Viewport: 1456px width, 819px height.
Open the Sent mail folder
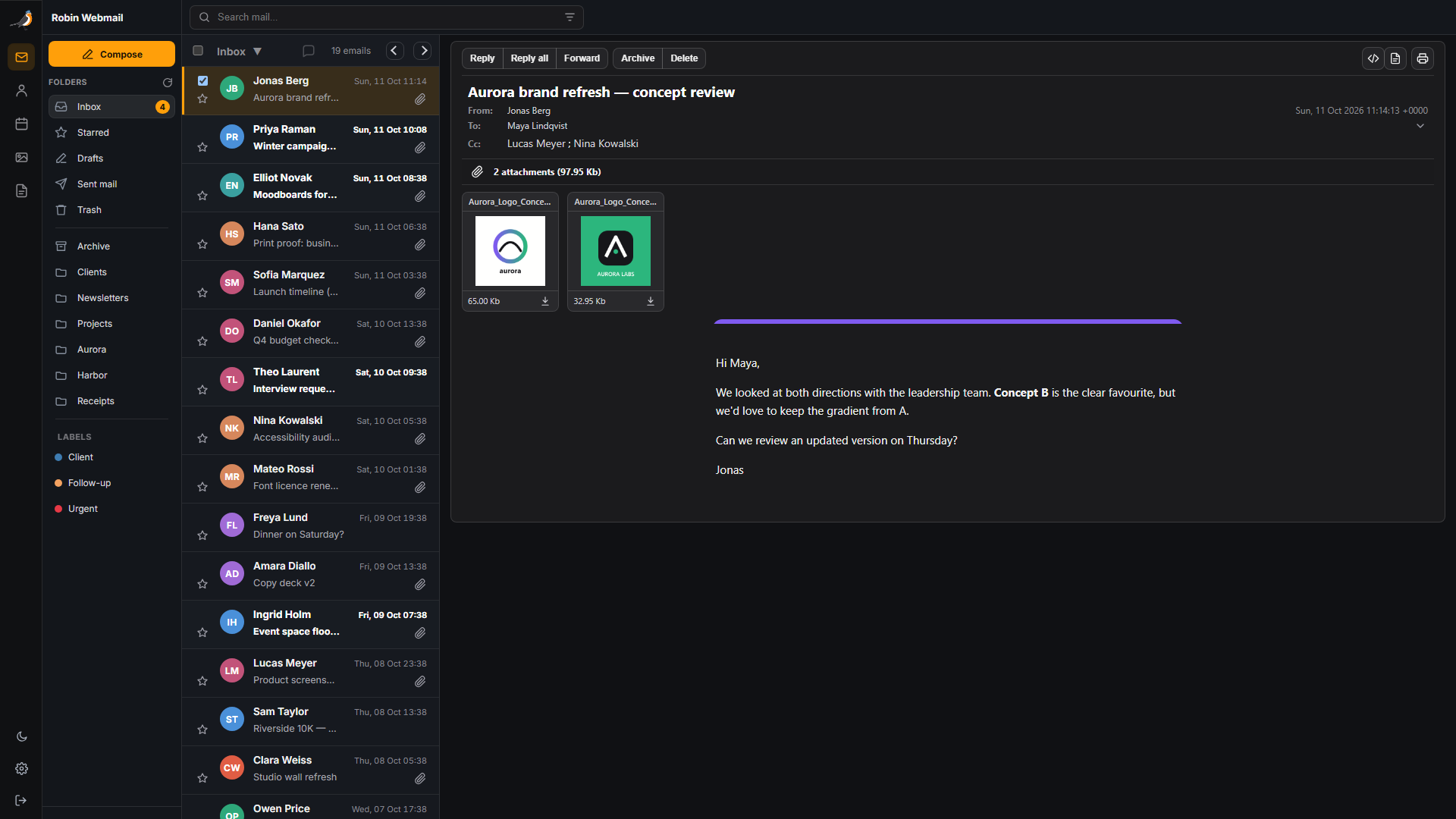(x=111, y=184)
